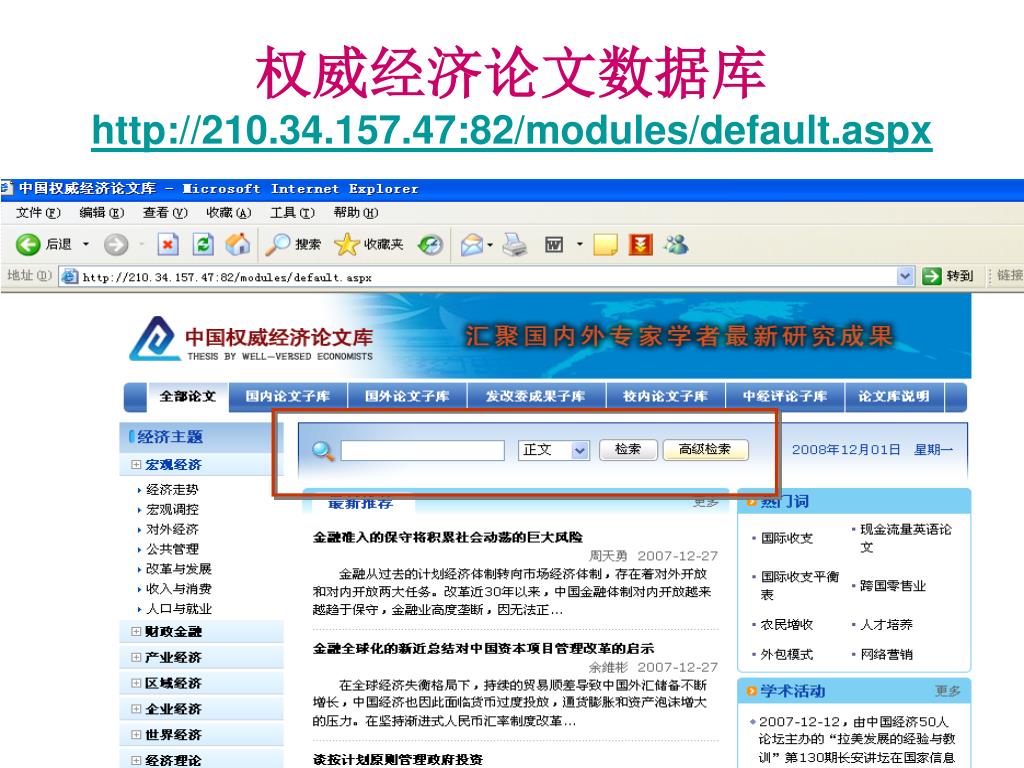Click the page icon in address bar
The image size is (1024, 768).
(x=70, y=277)
